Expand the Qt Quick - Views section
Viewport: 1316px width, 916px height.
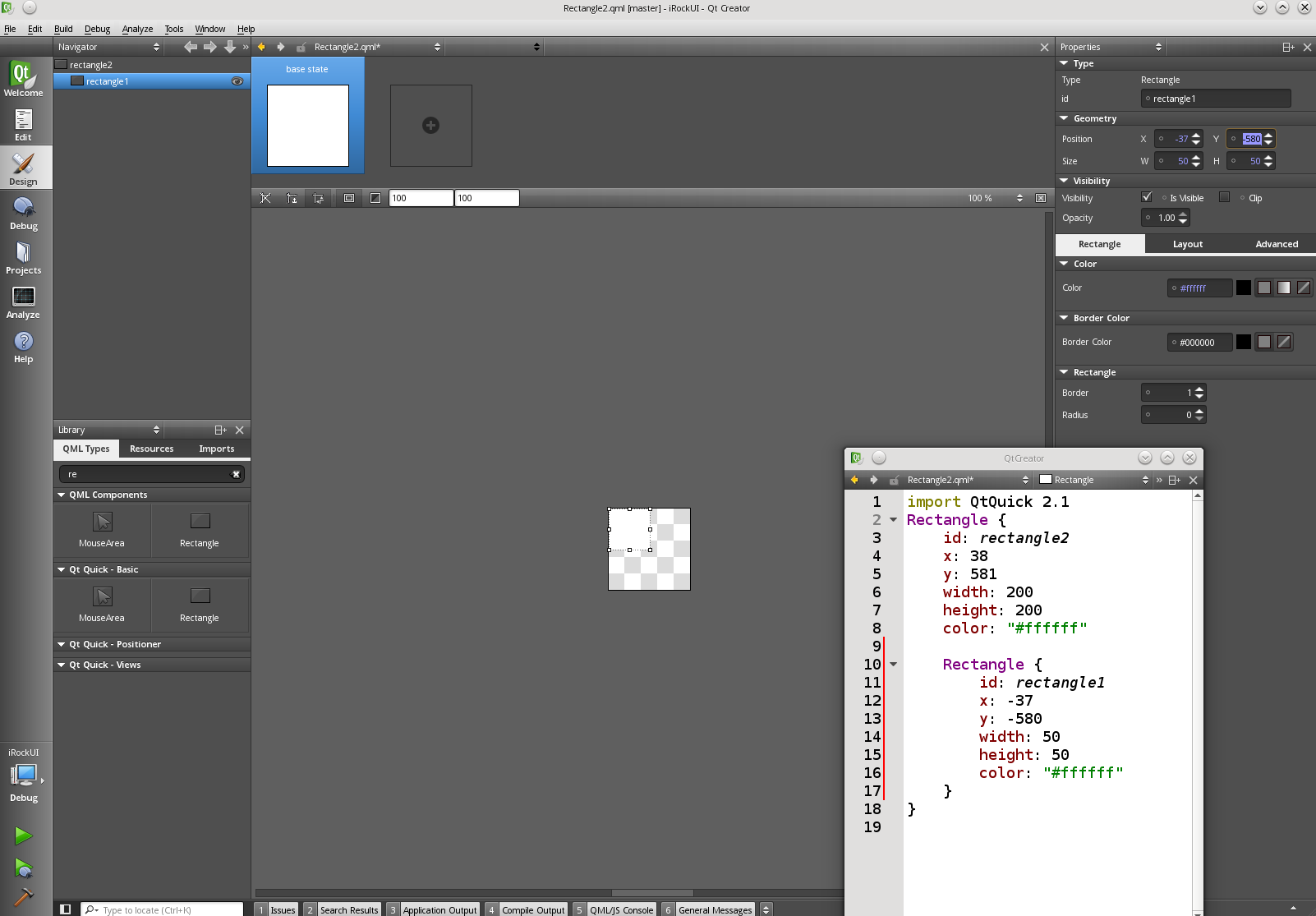tap(61, 665)
